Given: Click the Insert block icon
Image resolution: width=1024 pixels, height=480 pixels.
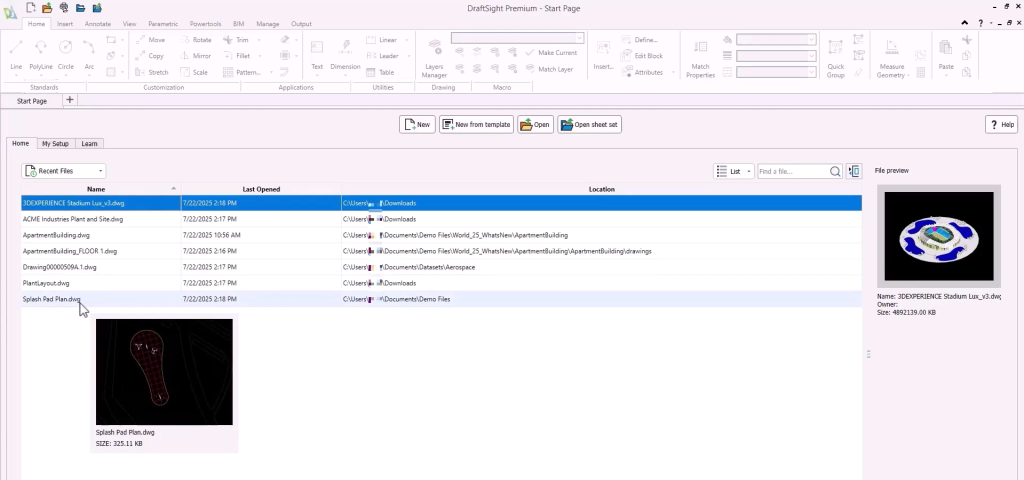Looking at the screenshot, I should coord(603,55).
